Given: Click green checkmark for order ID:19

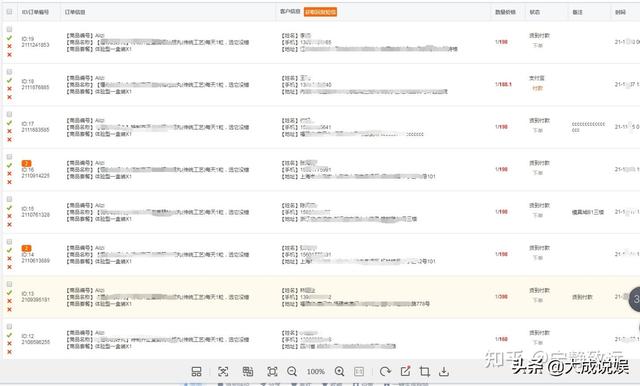Looking at the screenshot, I should pos(9,38).
